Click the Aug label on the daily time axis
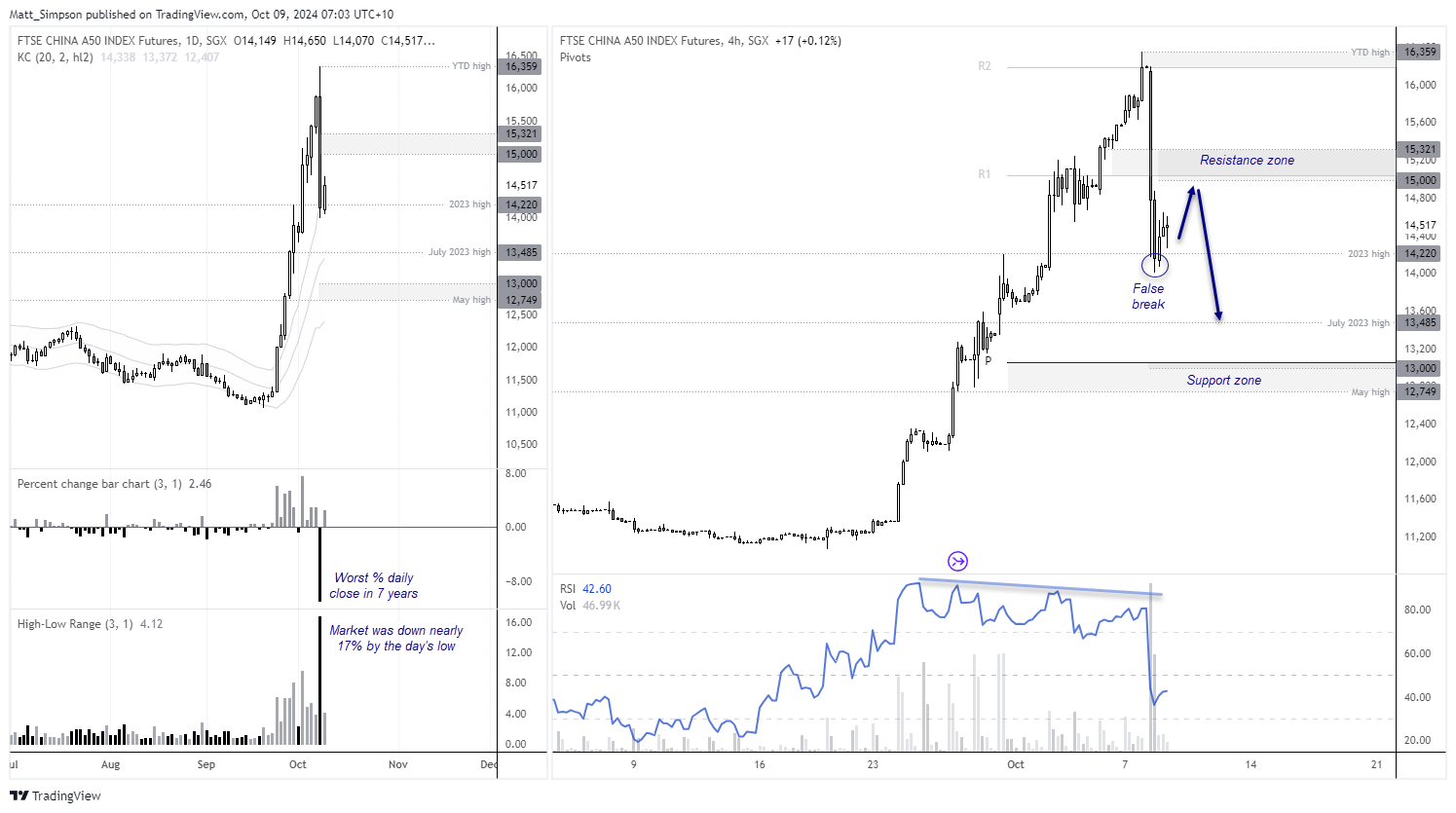Image resolution: width=1456 pixels, height=813 pixels. tap(111, 764)
